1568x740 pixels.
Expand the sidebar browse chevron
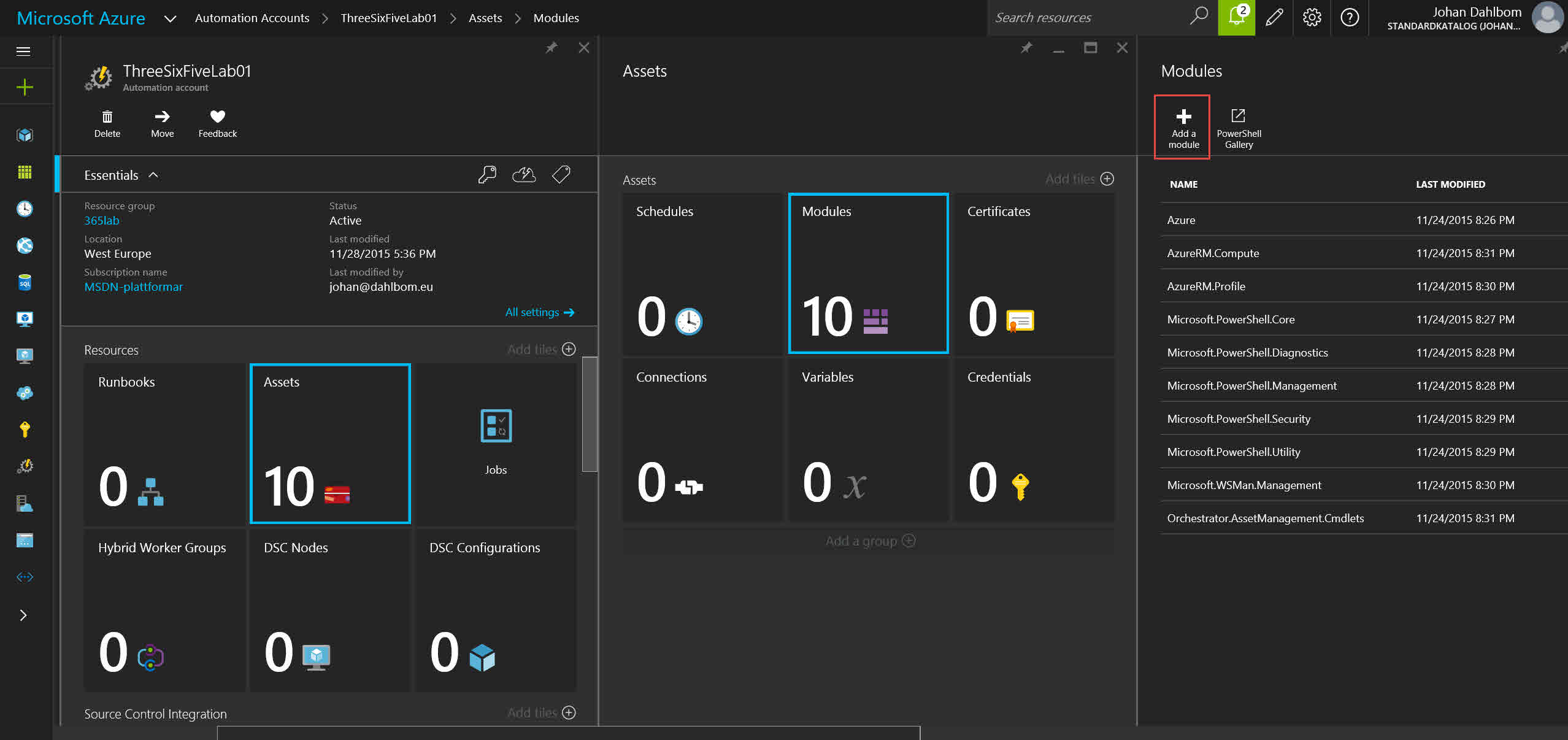tap(23, 615)
